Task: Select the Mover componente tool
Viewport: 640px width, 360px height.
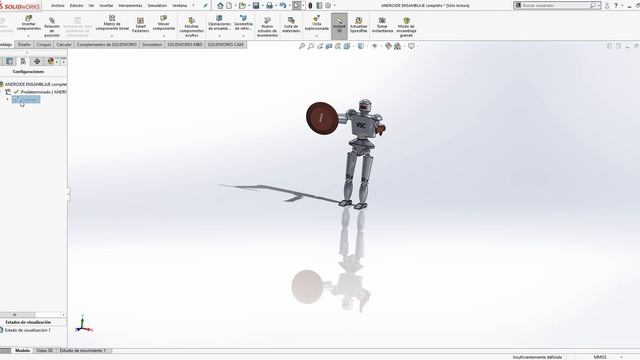Action: click(x=164, y=23)
